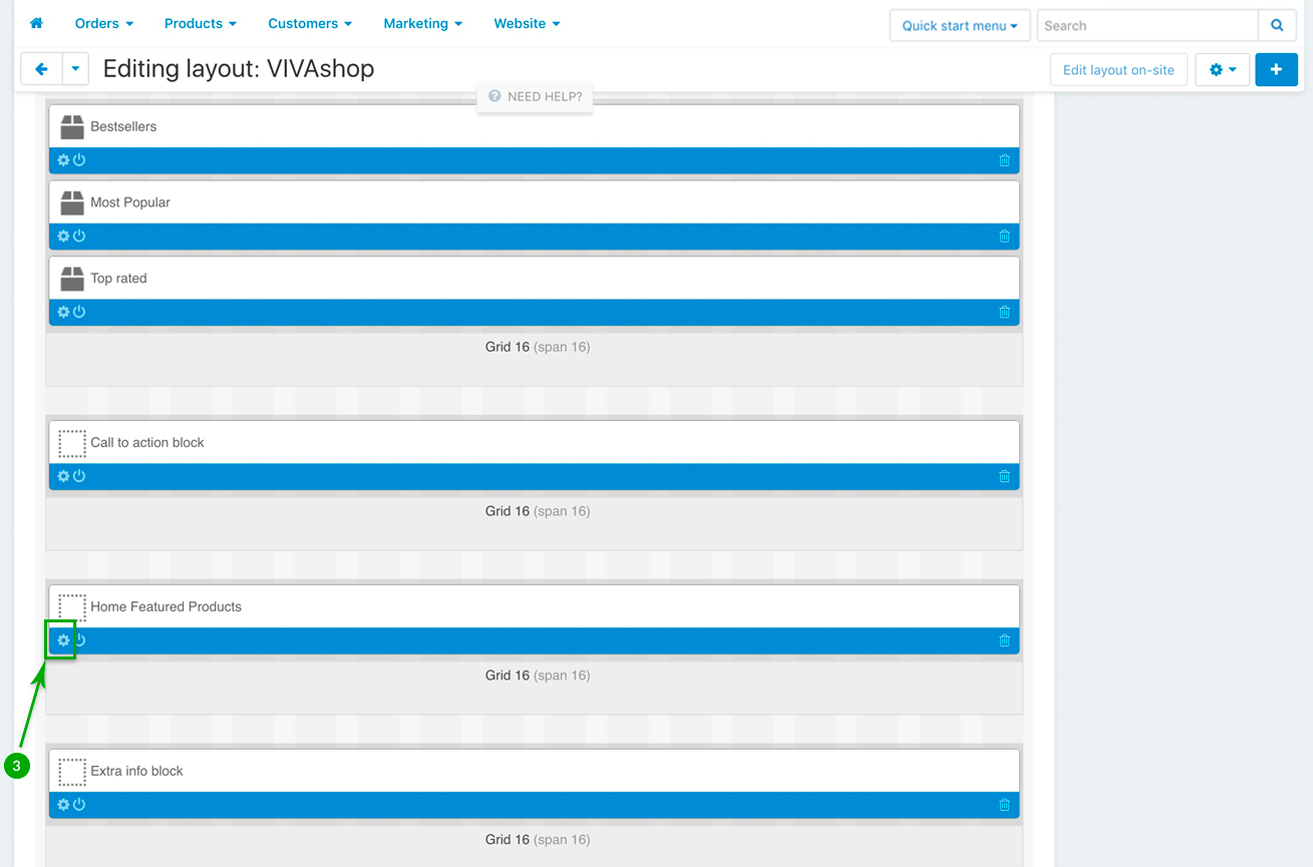
Task: Expand the Quick start menu dropdown
Action: pos(959,26)
